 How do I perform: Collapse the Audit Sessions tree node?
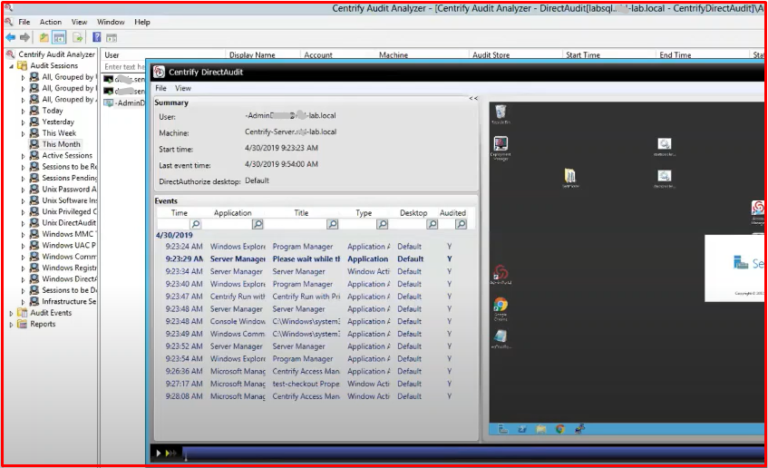[x=11, y=66]
